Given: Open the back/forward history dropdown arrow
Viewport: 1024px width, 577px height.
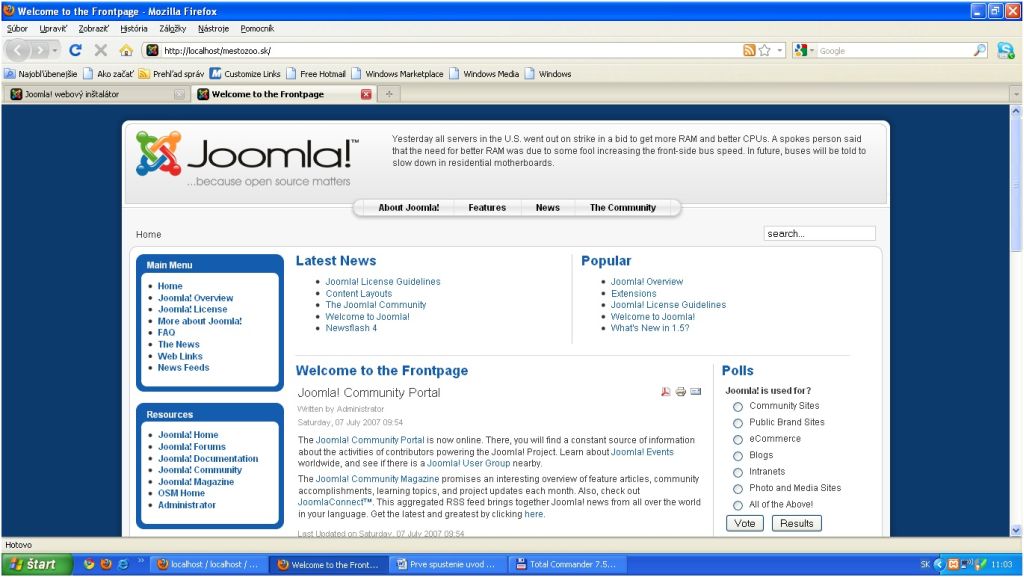Looking at the screenshot, I should (56, 50).
